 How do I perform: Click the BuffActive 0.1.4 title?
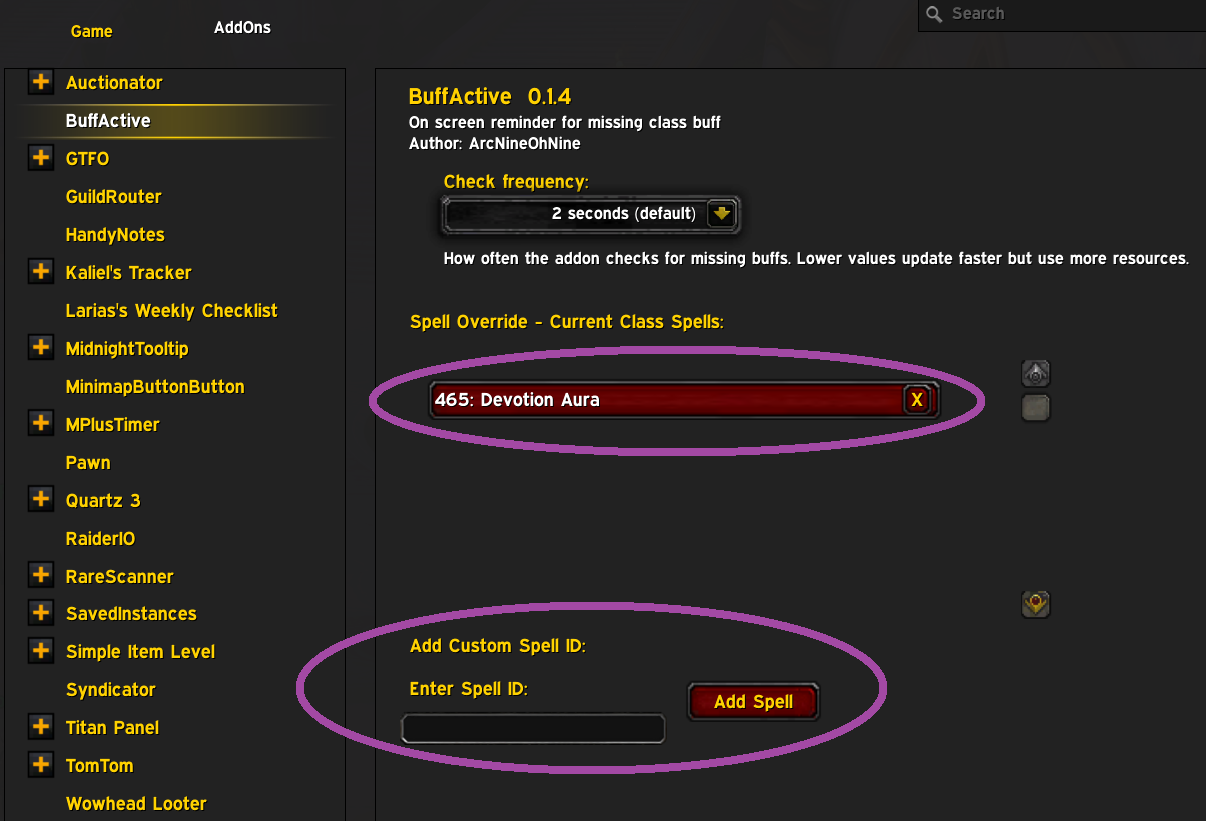[x=490, y=97]
